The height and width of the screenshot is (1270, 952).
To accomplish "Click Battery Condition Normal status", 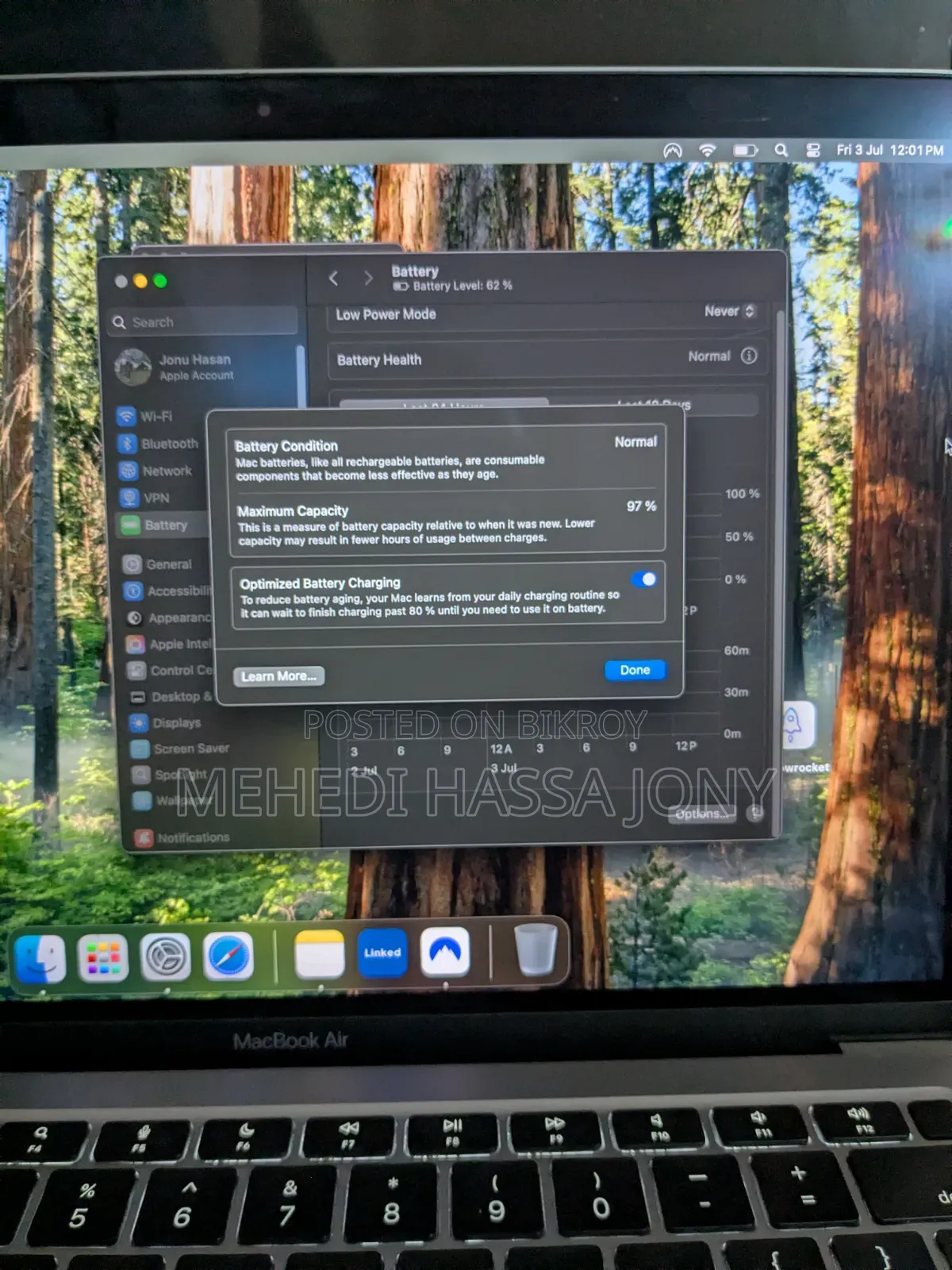I will pyautogui.click(x=635, y=442).
